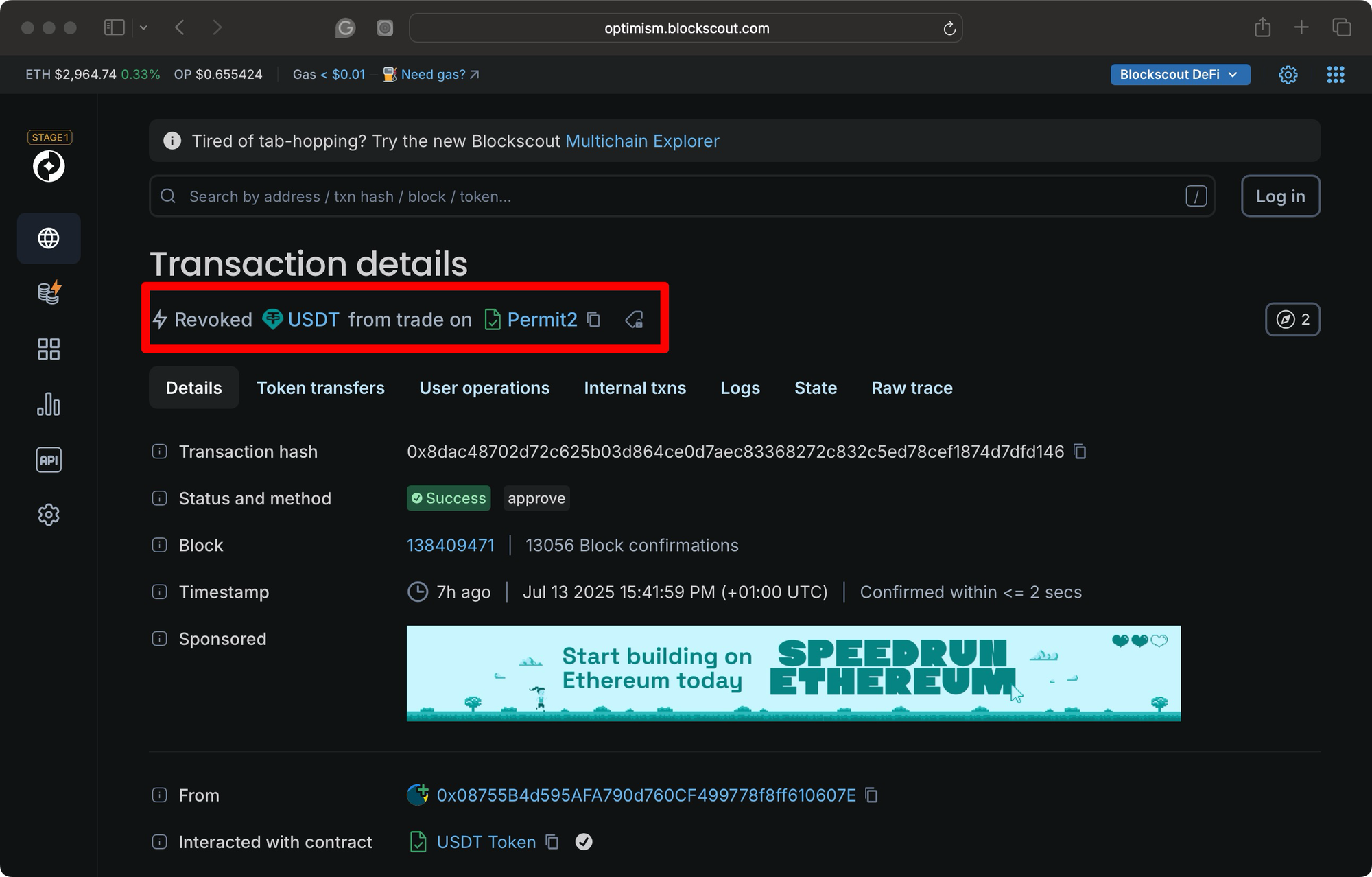
Task: Open the Blockscout DeFi dropdown
Action: (x=1180, y=74)
